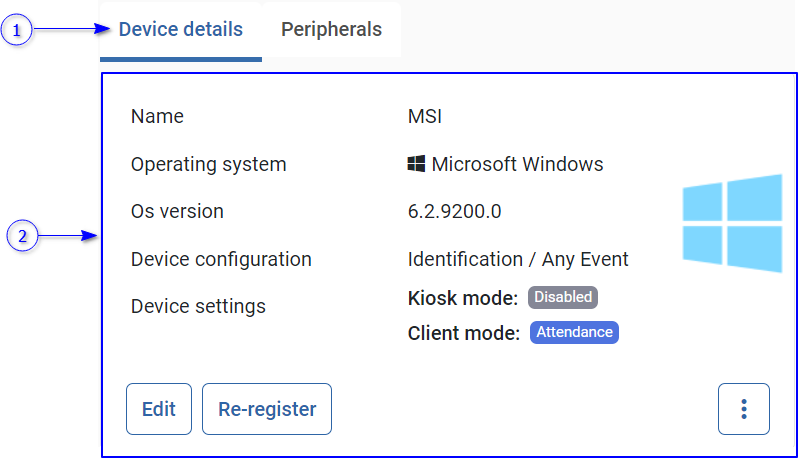Screen dimensions: 798x458
Task: Click the large Windows logo image
Action: [732, 223]
